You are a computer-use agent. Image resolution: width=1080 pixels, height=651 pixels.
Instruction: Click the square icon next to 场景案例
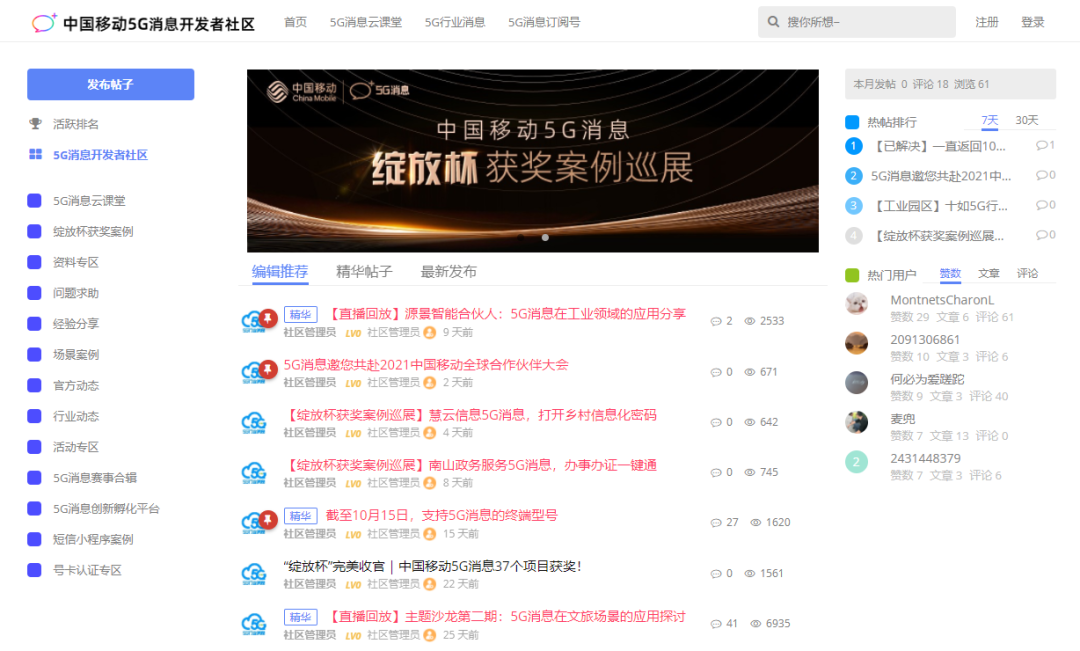click(x=34, y=354)
